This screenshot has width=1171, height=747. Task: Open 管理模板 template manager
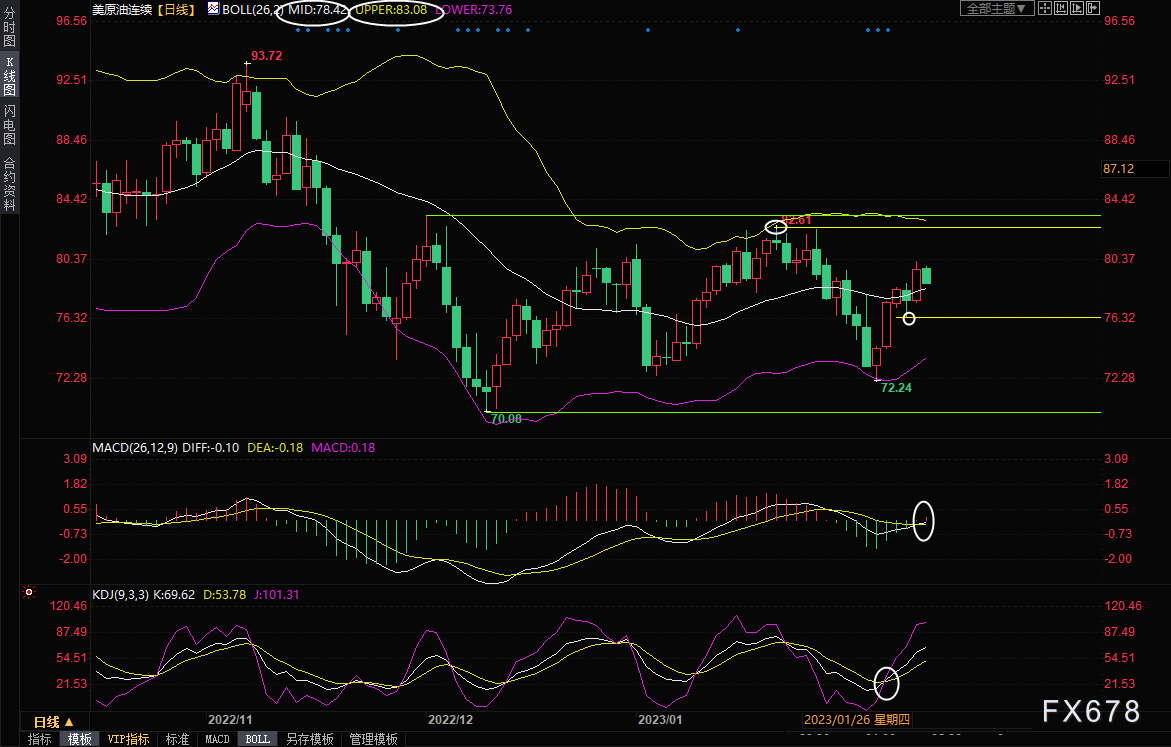(373, 739)
